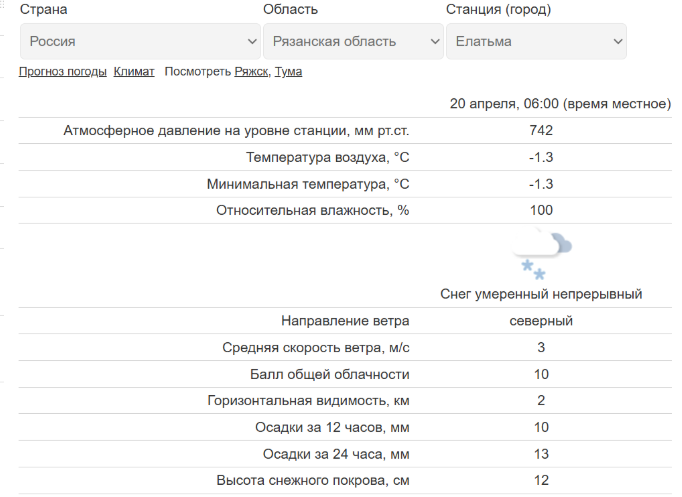
Task: Click the snow depth value 12
Action: pyautogui.click(x=541, y=480)
